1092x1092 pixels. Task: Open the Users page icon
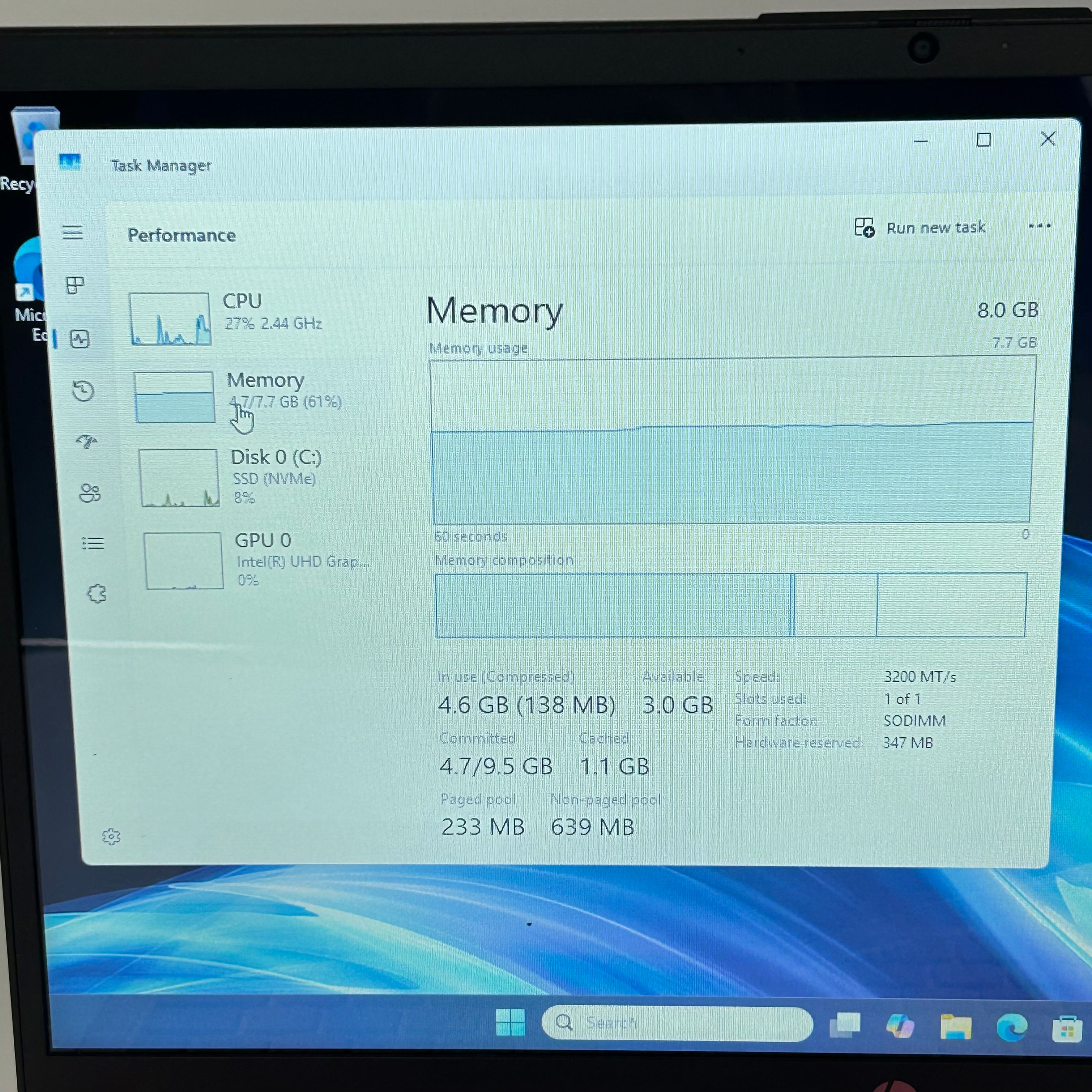(x=90, y=493)
